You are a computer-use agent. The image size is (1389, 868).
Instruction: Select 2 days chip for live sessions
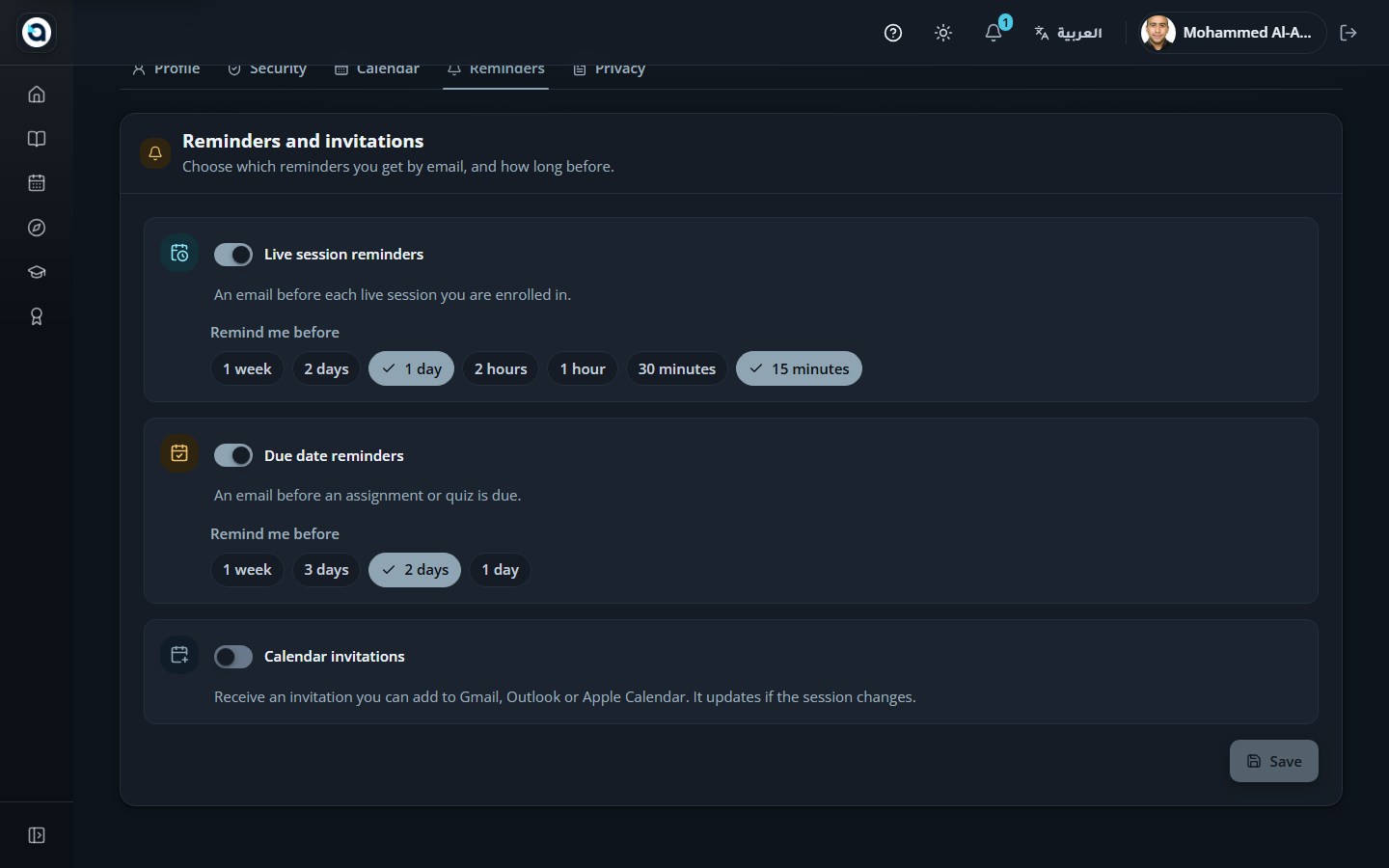pyautogui.click(x=326, y=368)
